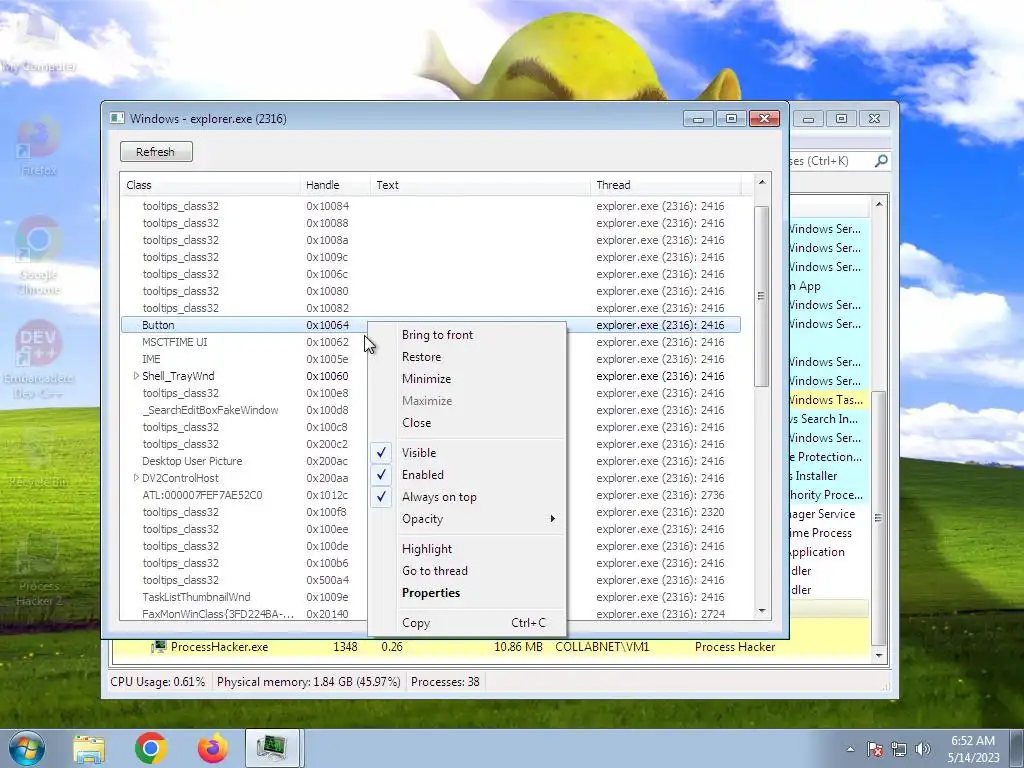
Task: Open File Explorer from the taskbar
Action: point(89,748)
